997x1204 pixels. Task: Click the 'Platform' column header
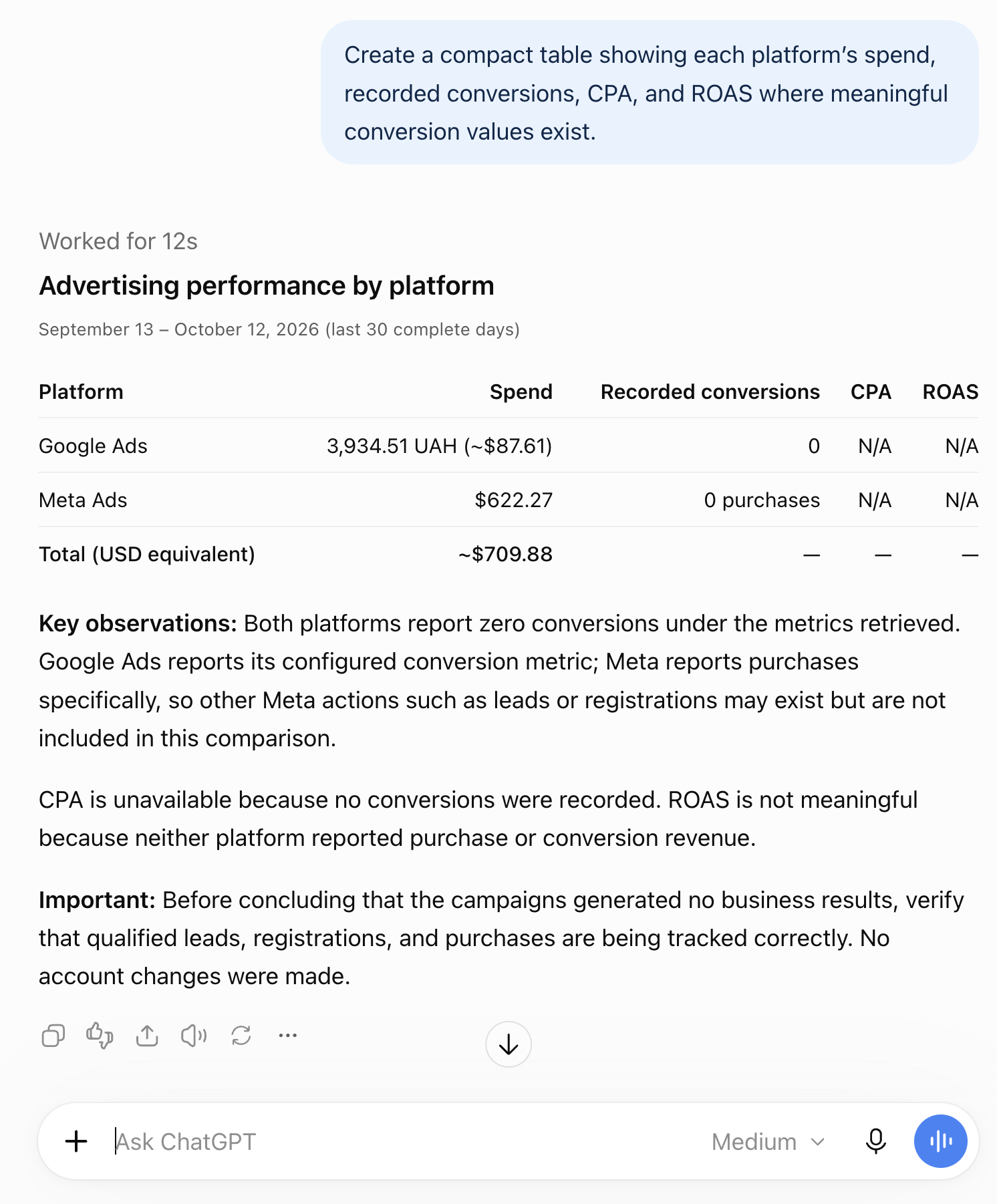click(81, 392)
